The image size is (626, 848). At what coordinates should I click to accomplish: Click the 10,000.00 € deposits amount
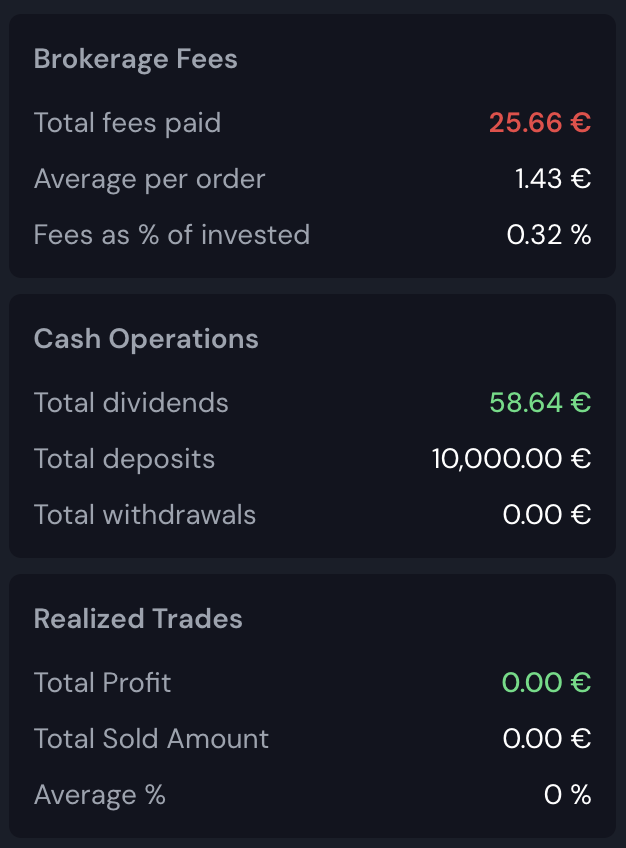click(x=511, y=459)
